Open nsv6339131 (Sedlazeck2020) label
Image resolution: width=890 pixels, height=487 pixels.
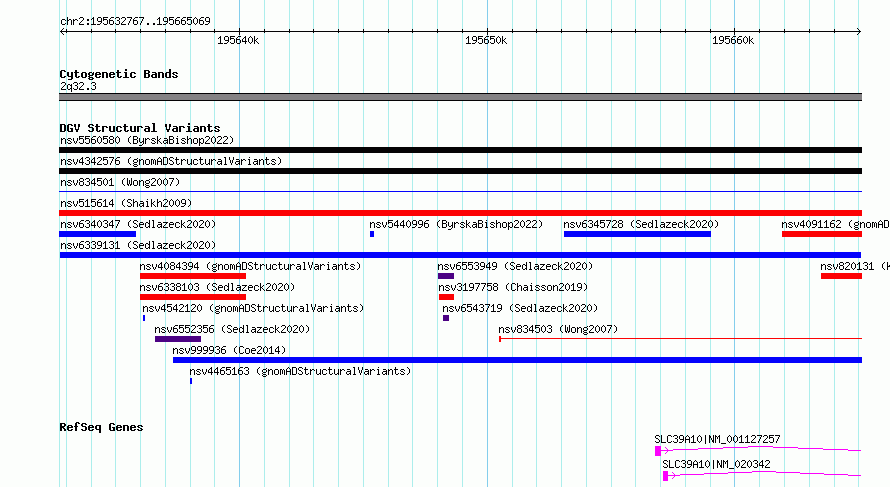[x=138, y=245]
